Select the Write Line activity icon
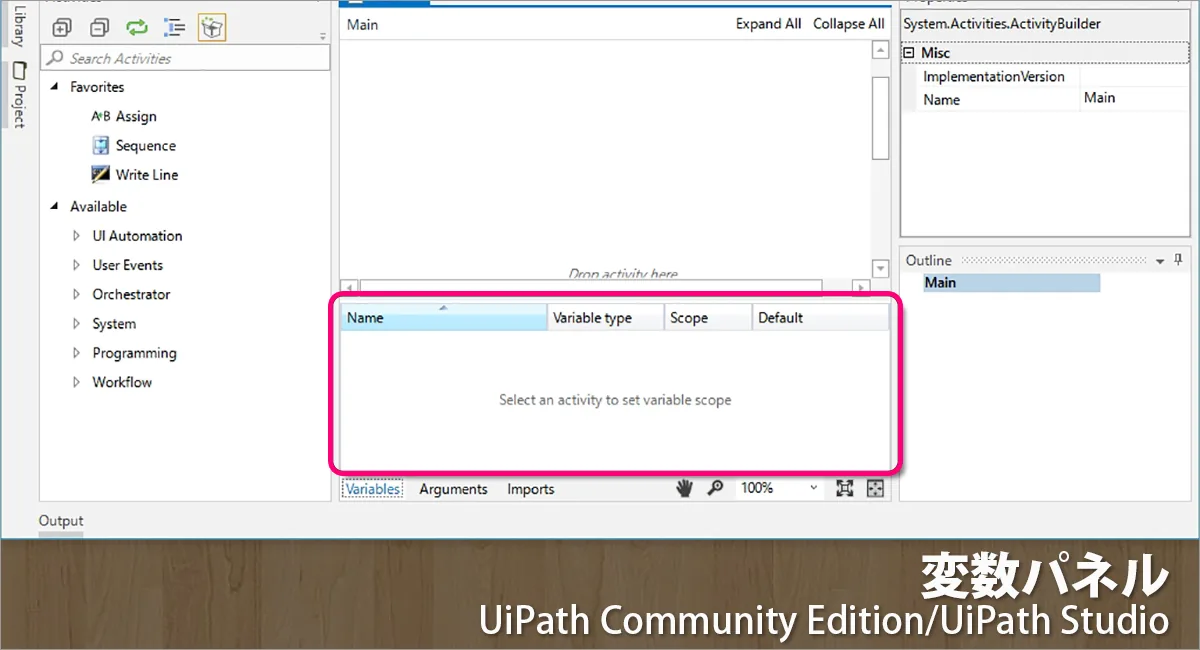The width and height of the screenshot is (1200, 650). coord(101,174)
